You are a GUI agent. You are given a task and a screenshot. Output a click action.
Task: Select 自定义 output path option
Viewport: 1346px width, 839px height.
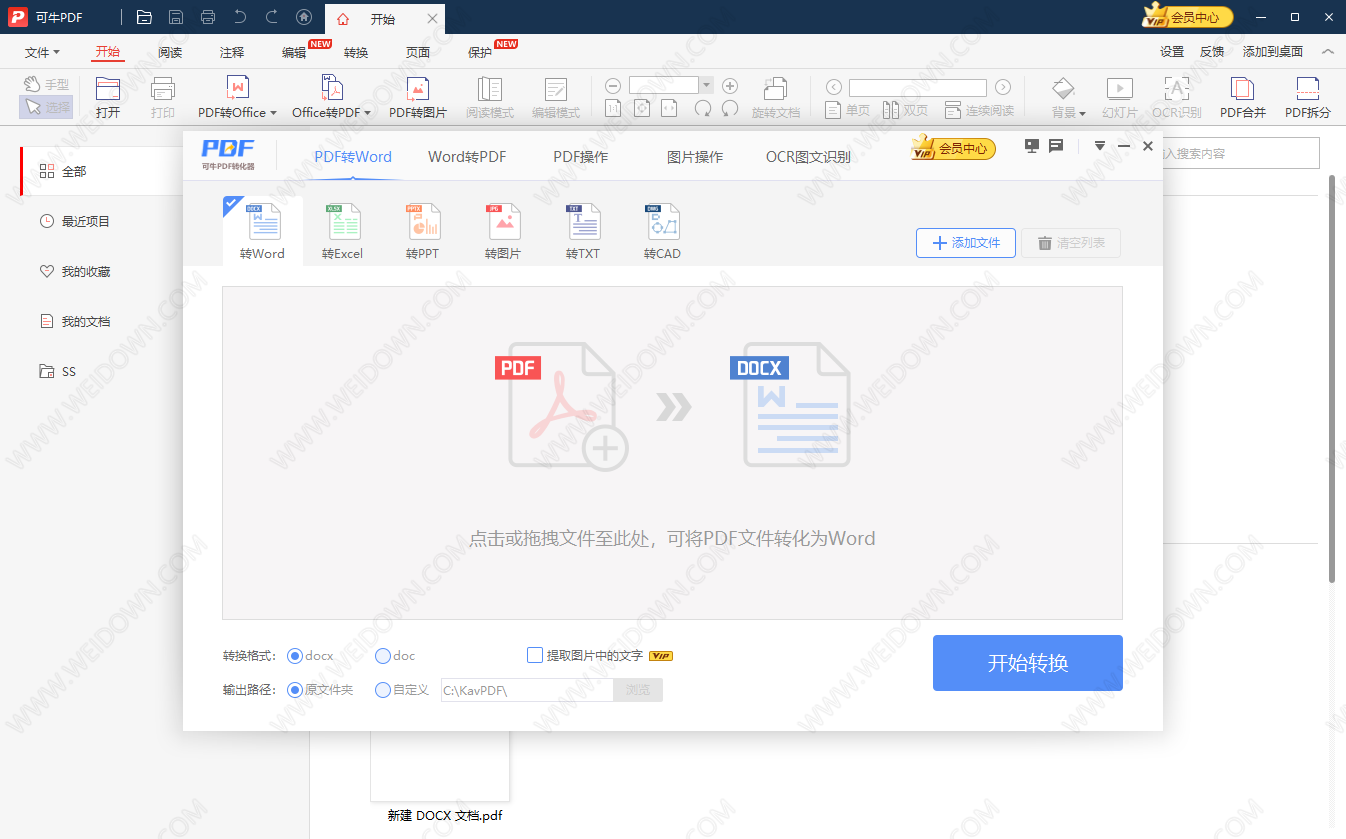pos(383,690)
